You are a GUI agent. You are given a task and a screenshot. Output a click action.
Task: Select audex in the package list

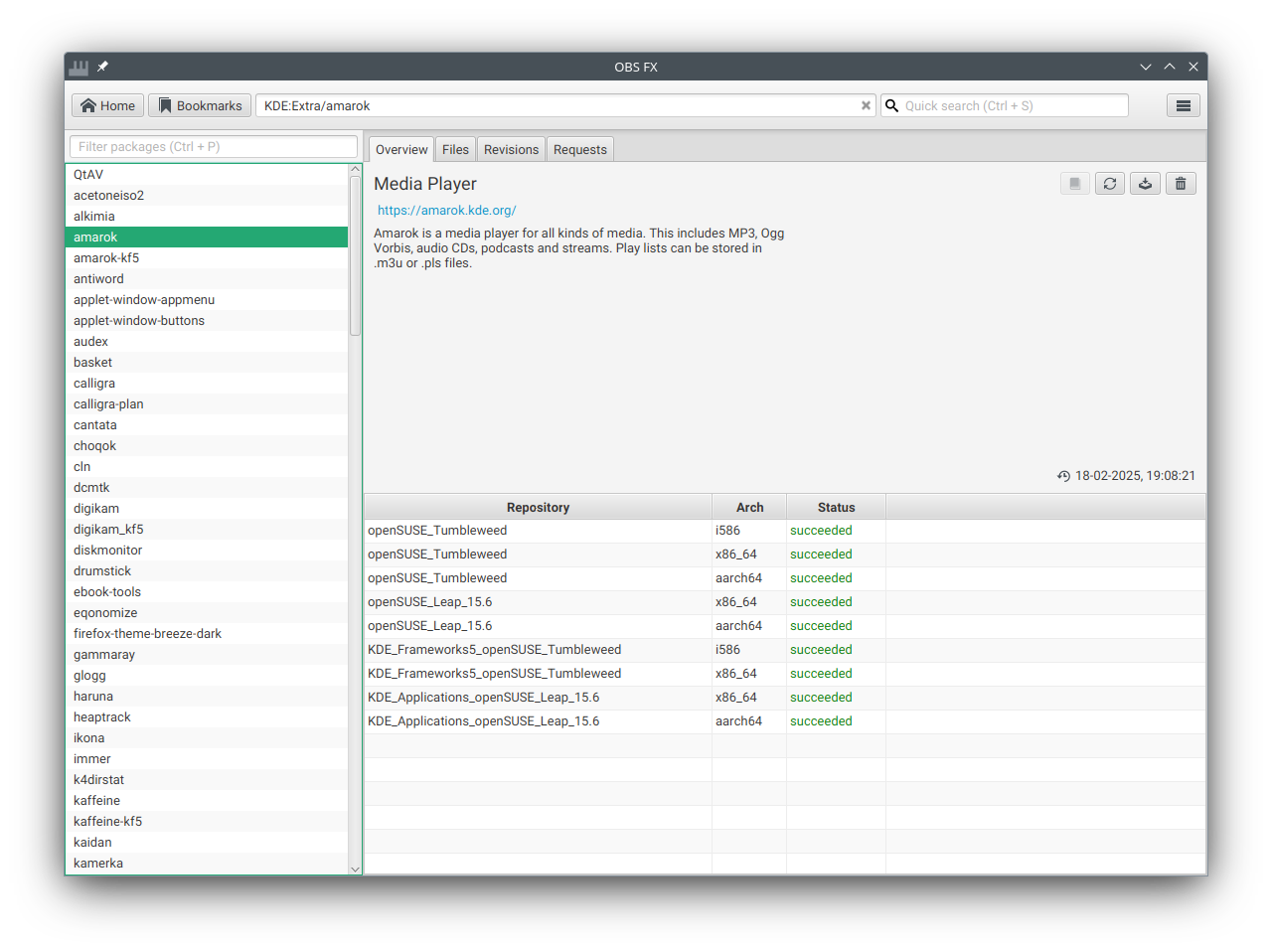click(x=207, y=342)
